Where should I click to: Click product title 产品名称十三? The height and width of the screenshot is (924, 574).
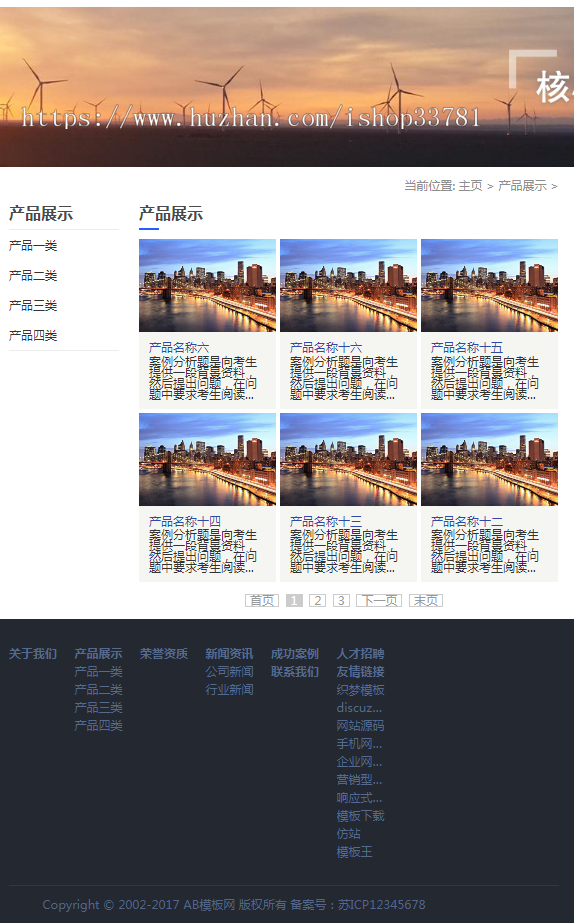(326, 522)
